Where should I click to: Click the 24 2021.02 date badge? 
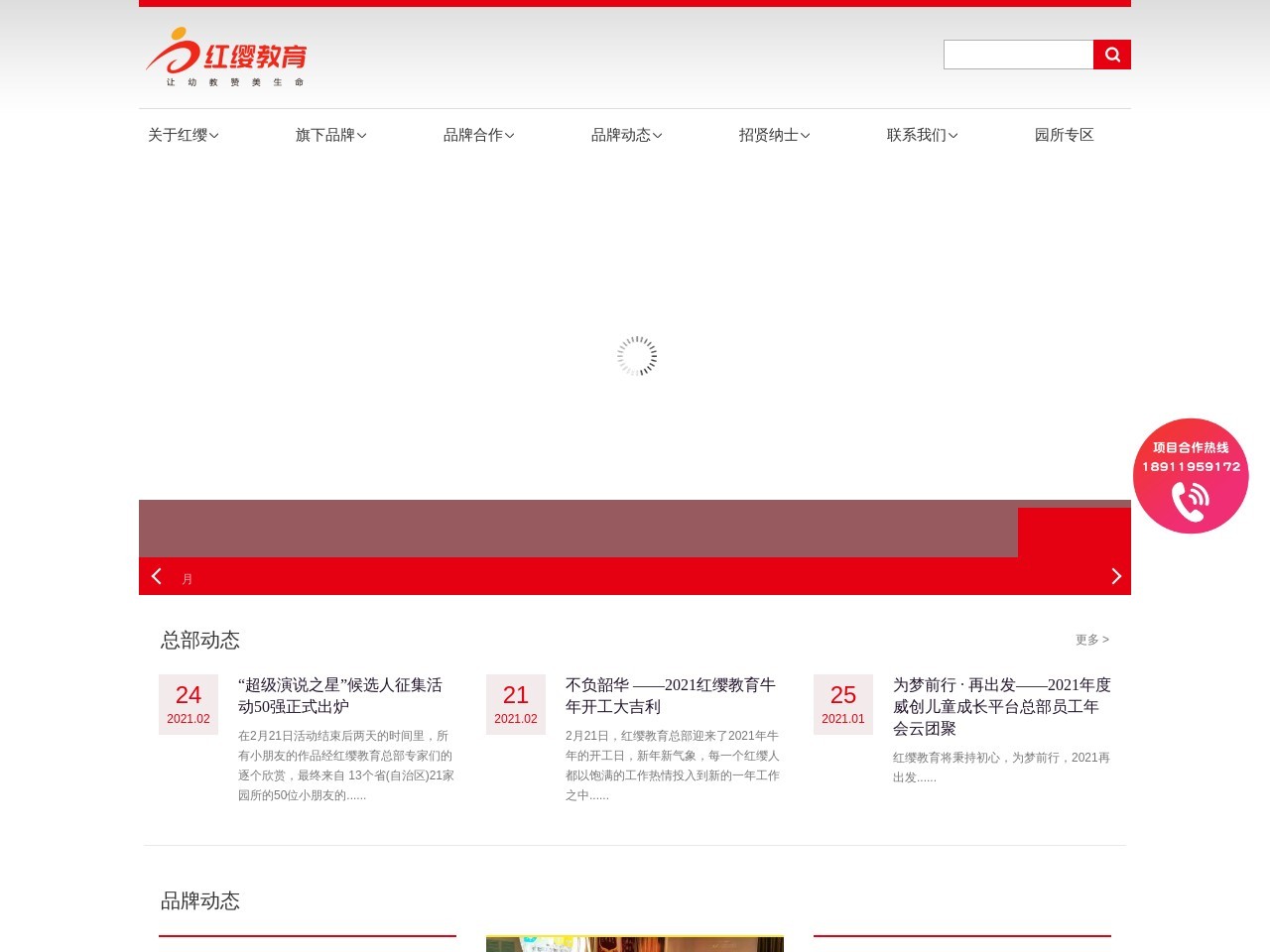point(189,704)
